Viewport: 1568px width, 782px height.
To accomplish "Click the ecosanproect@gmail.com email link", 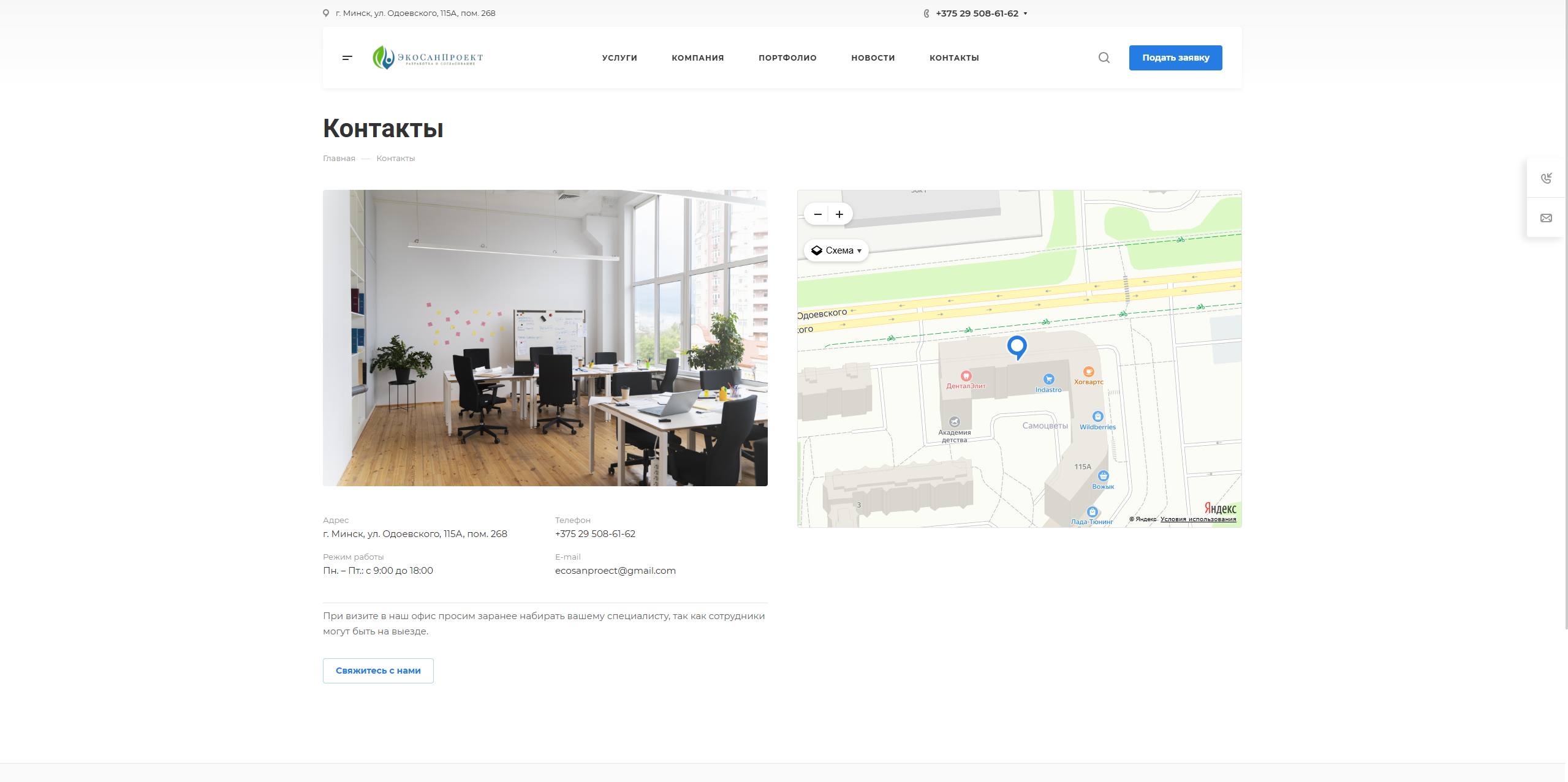I will pyautogui.click(x=615, y=570).
